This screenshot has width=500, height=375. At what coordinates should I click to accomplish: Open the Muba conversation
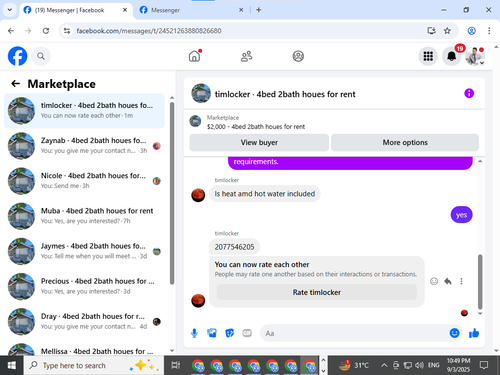(x=84, y=216)
